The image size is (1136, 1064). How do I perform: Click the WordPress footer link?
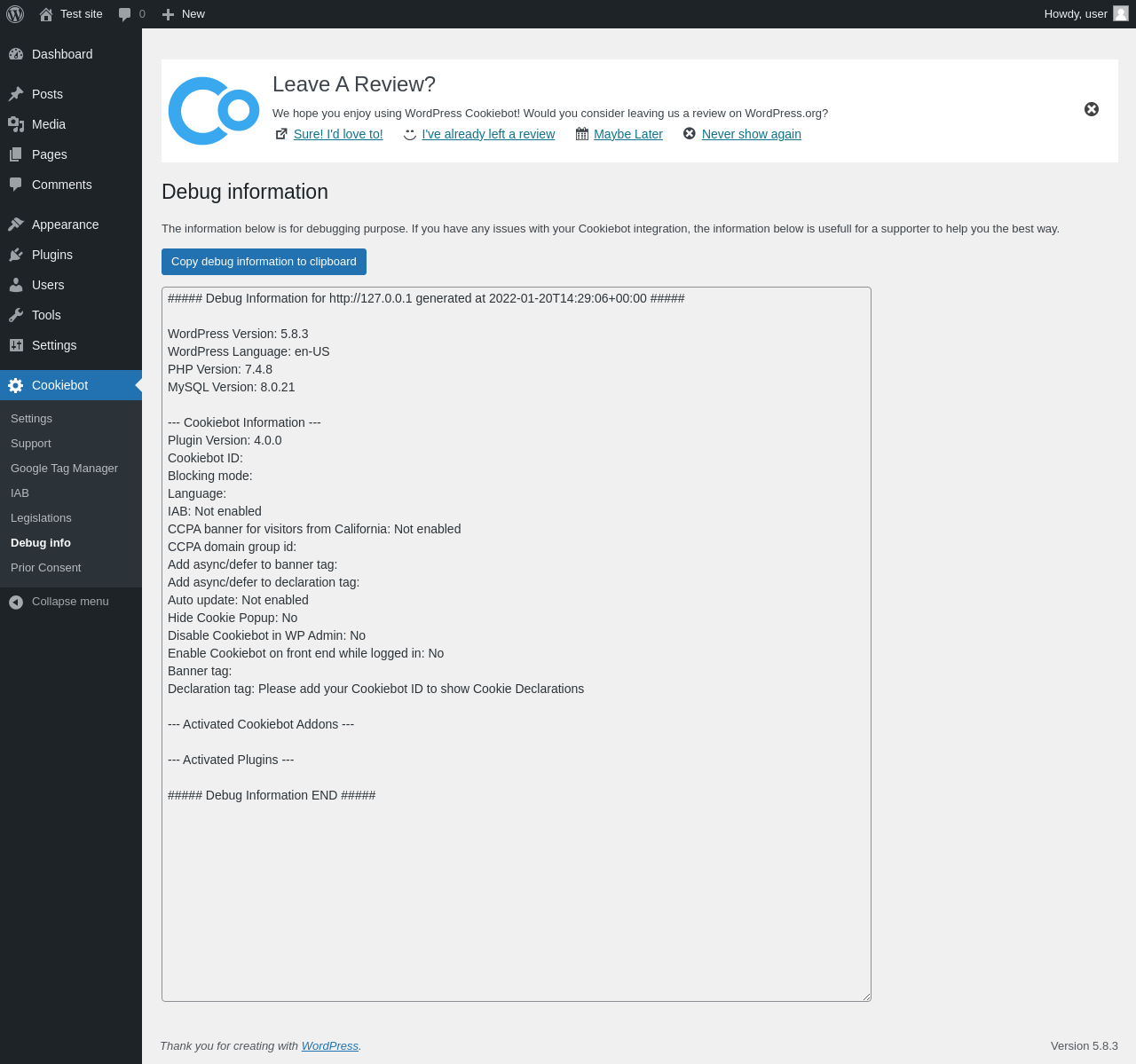(x=330, y=1046)
